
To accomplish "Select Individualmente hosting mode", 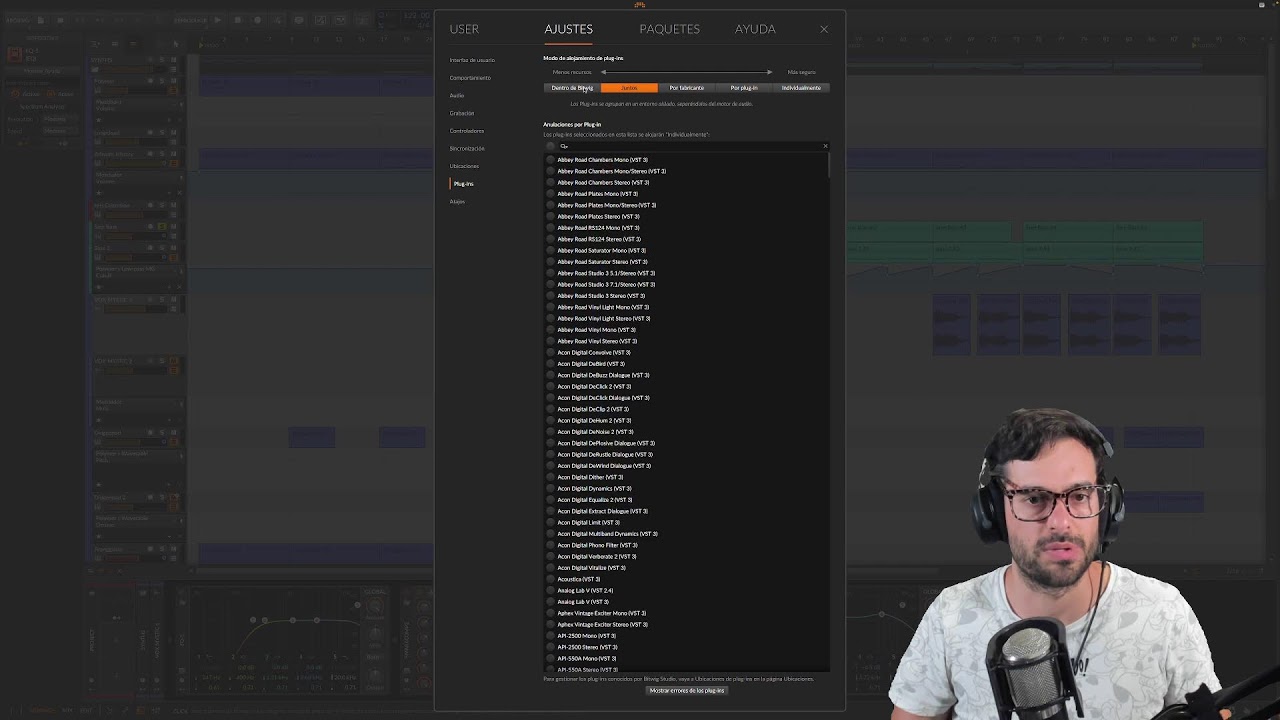I will (801, 88).
